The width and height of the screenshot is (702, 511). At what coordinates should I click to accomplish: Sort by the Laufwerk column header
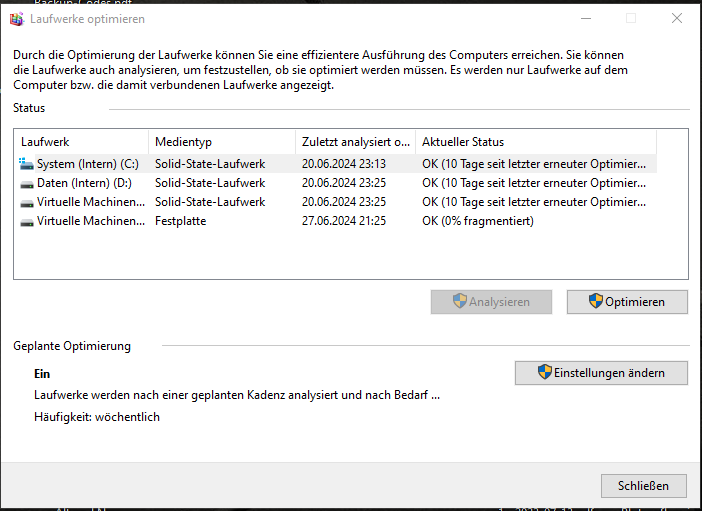click(81, 142)
